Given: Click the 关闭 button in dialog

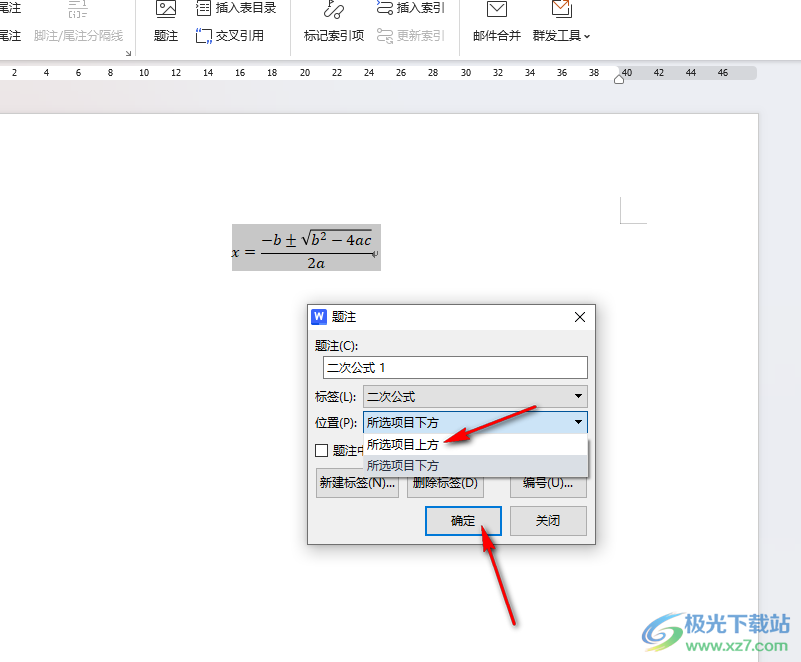Looking at the screenshot, I should 548,521.
